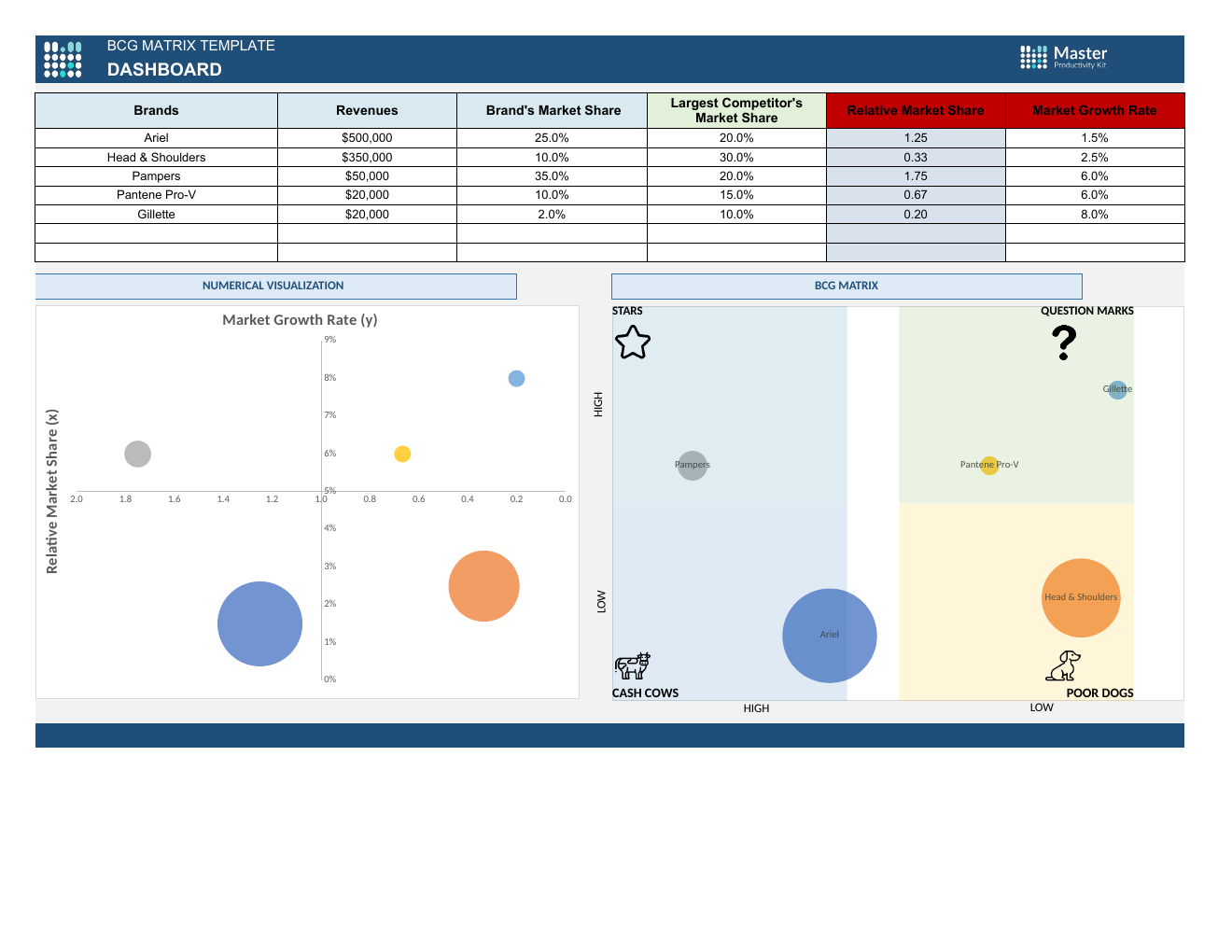Click the $500,000 revenue cell
Screen dimensions: 1232x952
click(x=367, y=138)
